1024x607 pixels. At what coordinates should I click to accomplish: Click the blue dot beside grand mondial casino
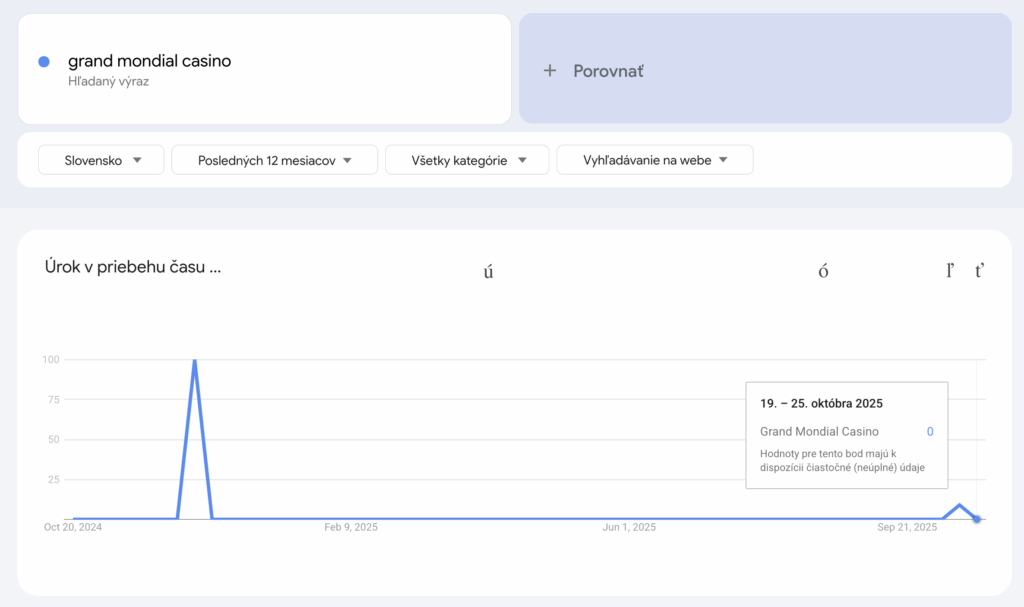(x=44, y=62)
